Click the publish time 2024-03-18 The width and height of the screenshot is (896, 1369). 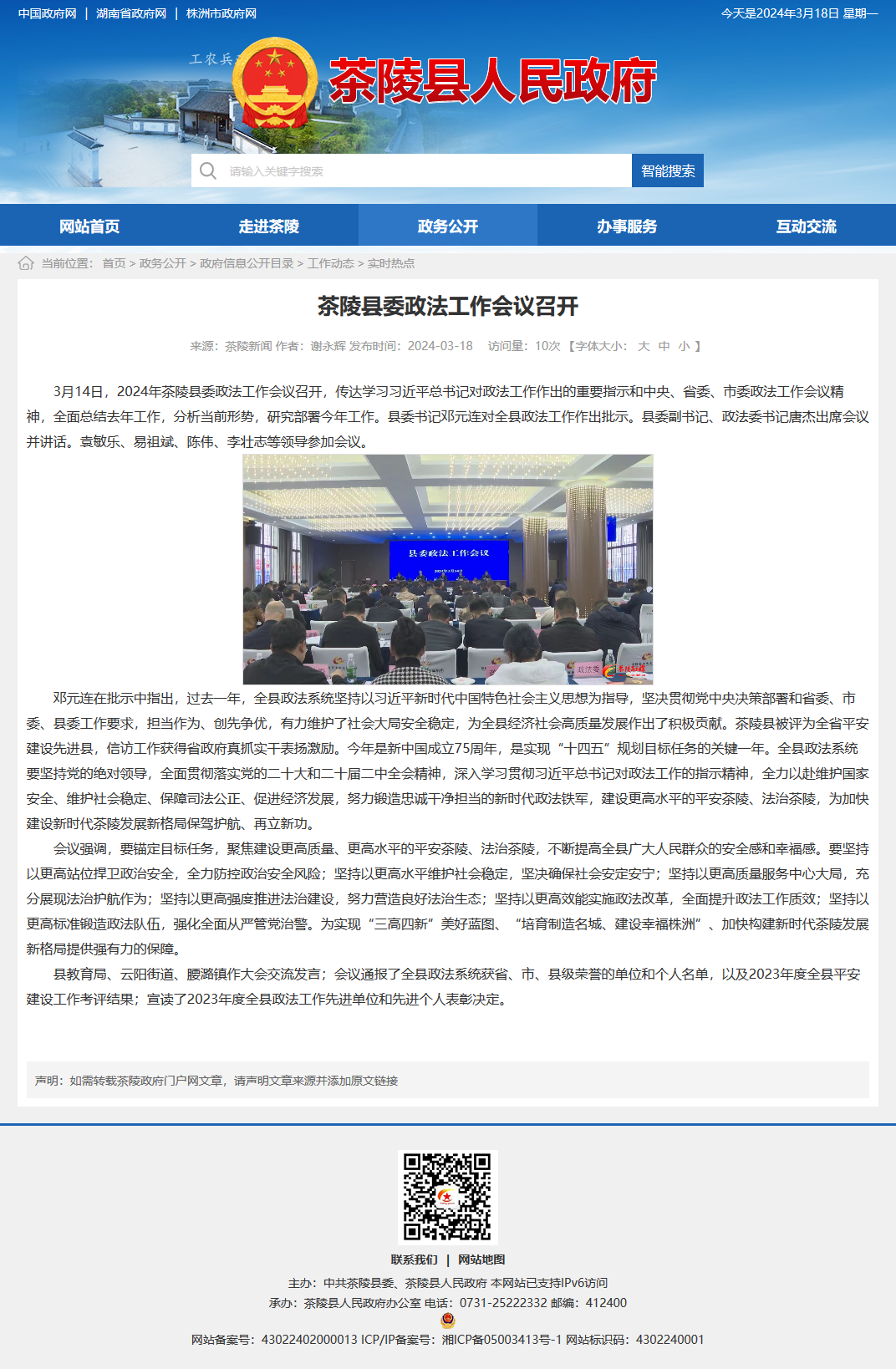click(x=440, y=346)
